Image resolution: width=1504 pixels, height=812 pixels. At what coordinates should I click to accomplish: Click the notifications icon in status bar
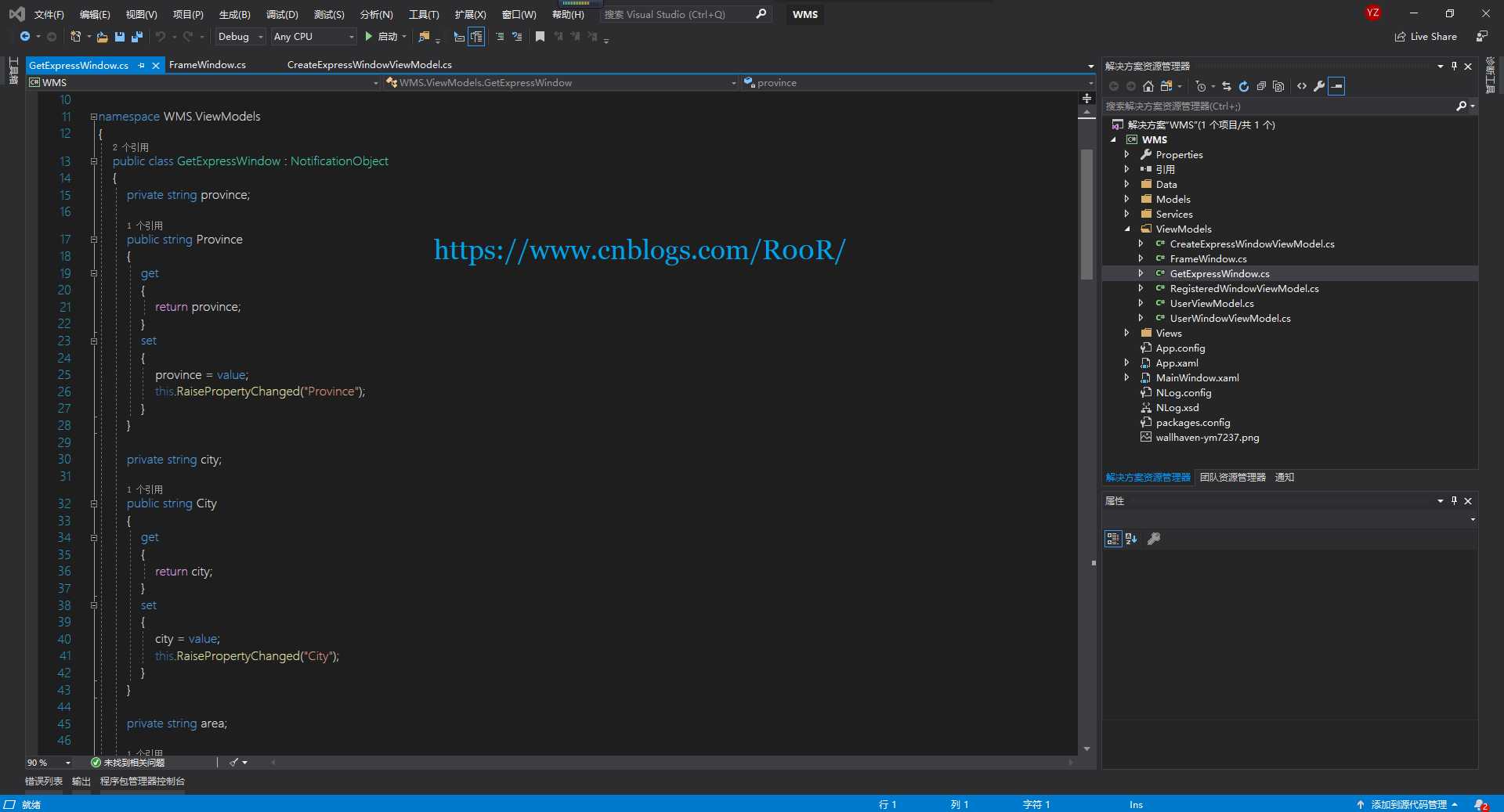(x=1481, y=805)
